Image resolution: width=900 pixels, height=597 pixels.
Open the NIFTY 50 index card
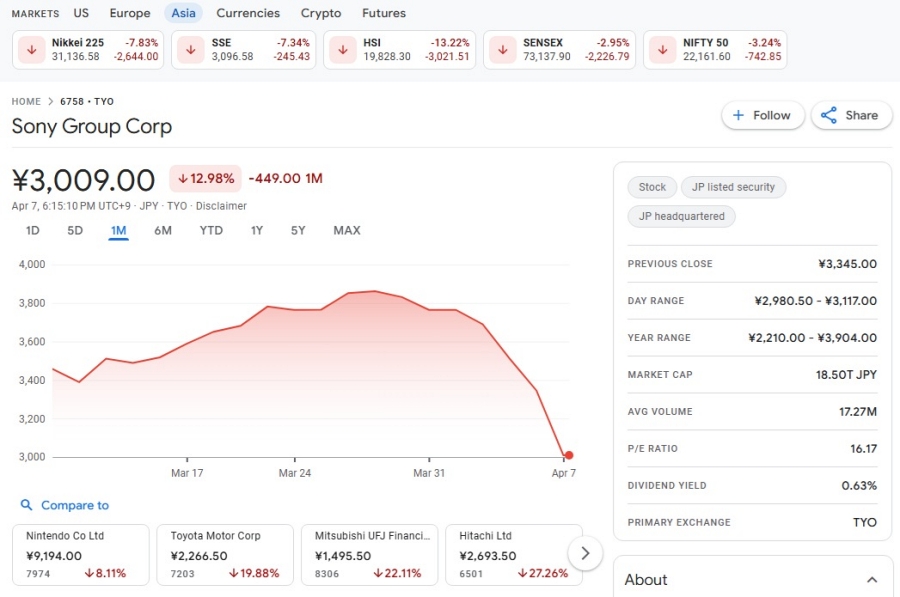[x=715, y=50]
